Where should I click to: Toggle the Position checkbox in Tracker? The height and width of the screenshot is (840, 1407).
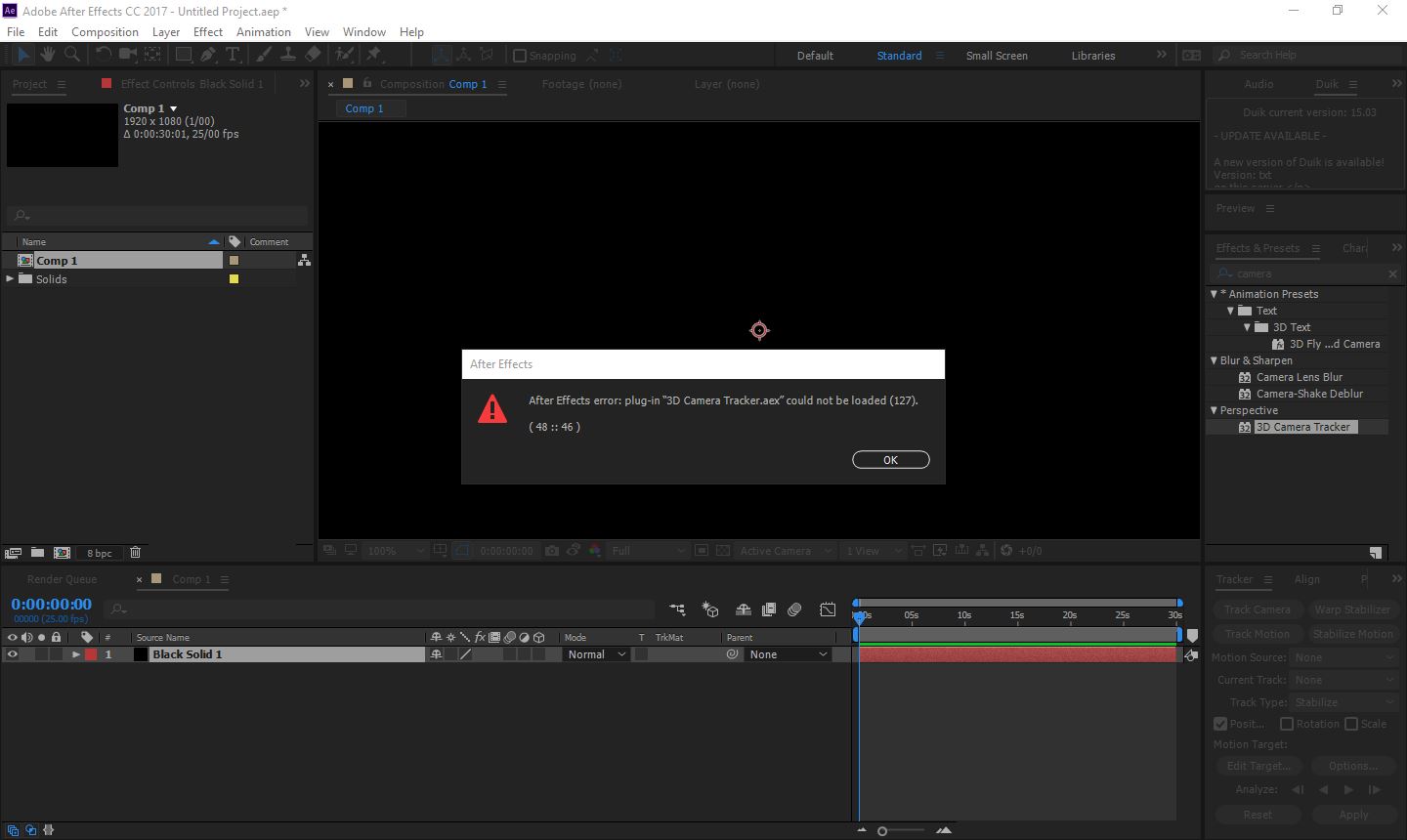[x=1220, y=724]
